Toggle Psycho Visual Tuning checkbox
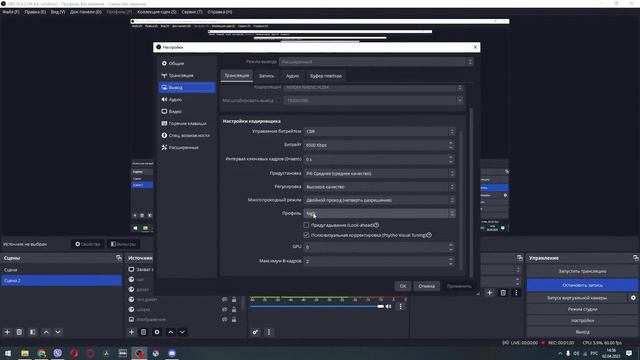The image size is (640, 360). click(x=306, y=235)
